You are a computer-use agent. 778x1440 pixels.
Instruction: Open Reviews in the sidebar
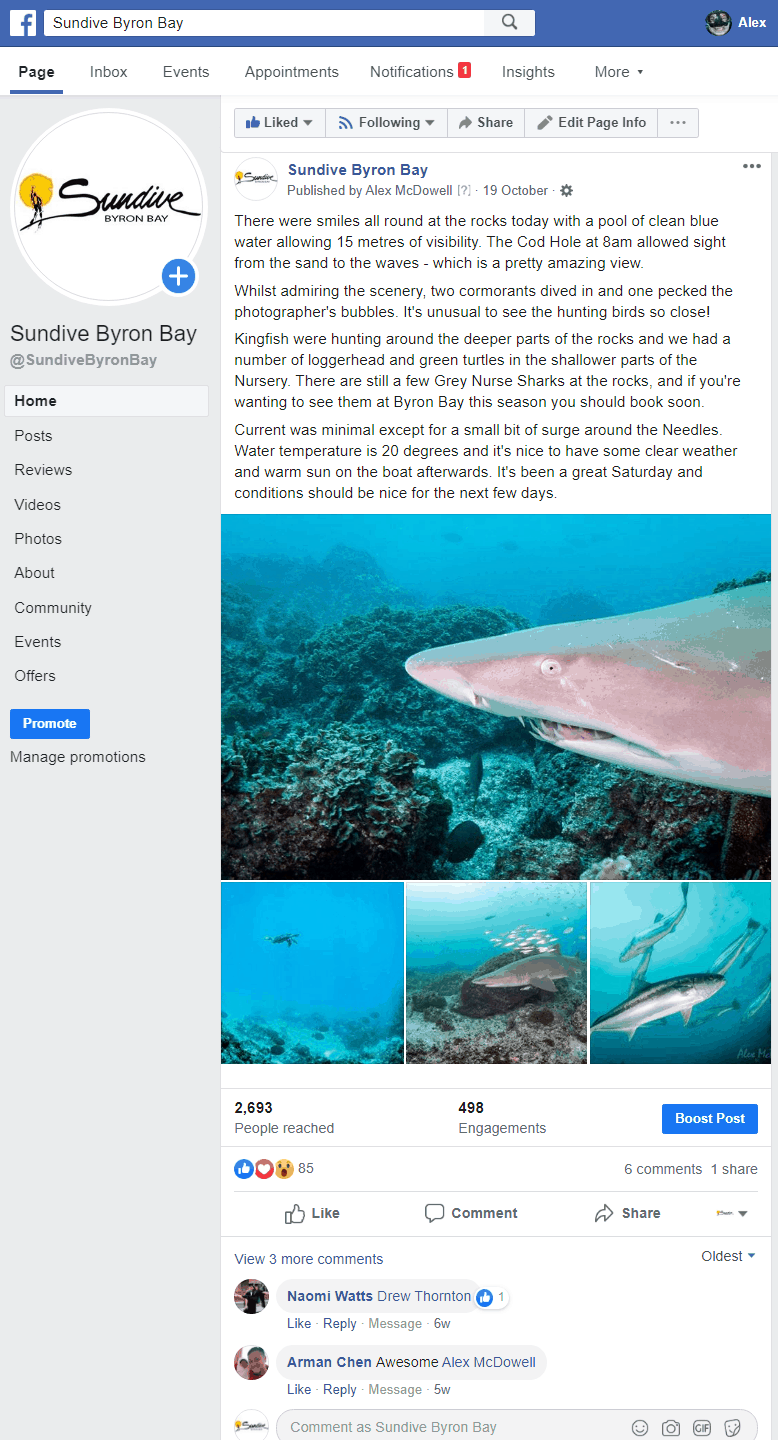click(x=43, y=470)
